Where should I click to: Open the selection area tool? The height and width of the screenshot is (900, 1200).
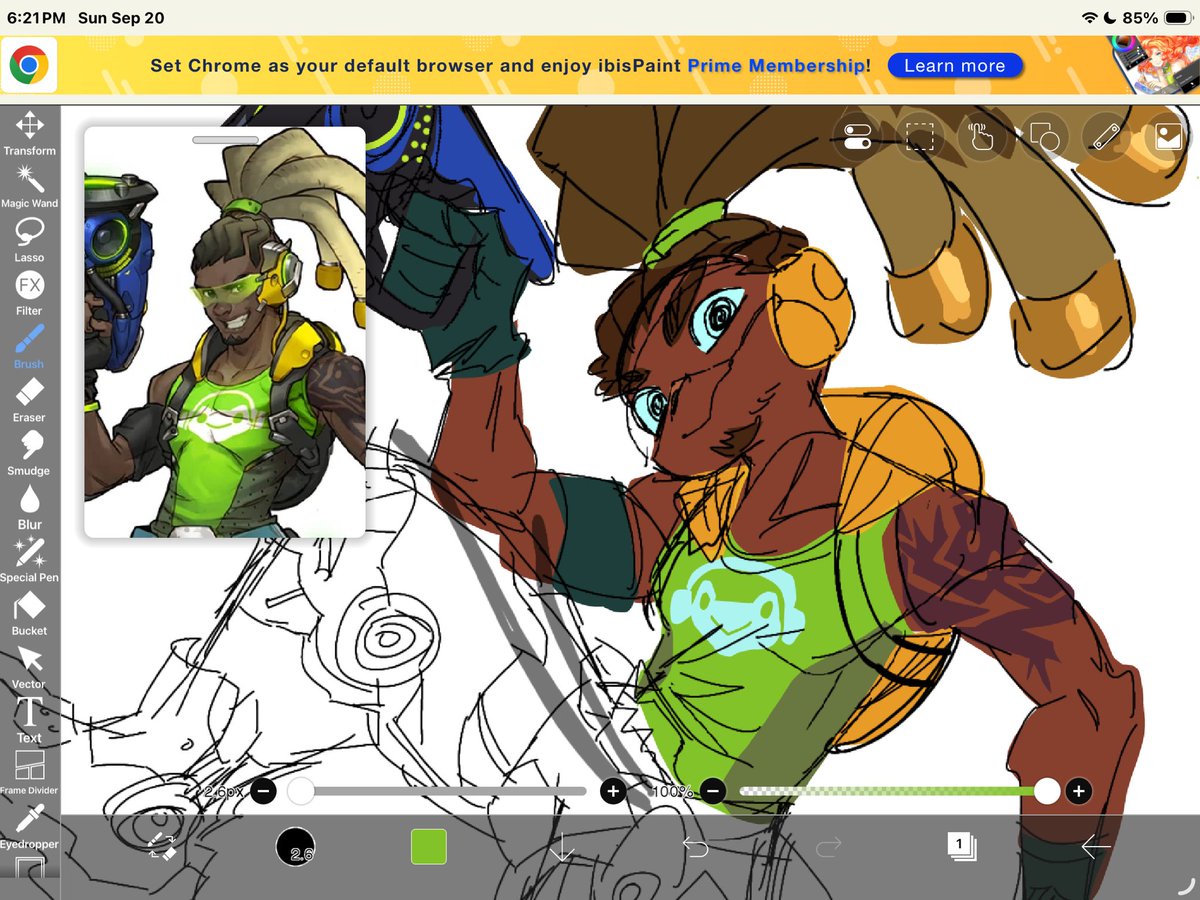(x=920, y=137)
